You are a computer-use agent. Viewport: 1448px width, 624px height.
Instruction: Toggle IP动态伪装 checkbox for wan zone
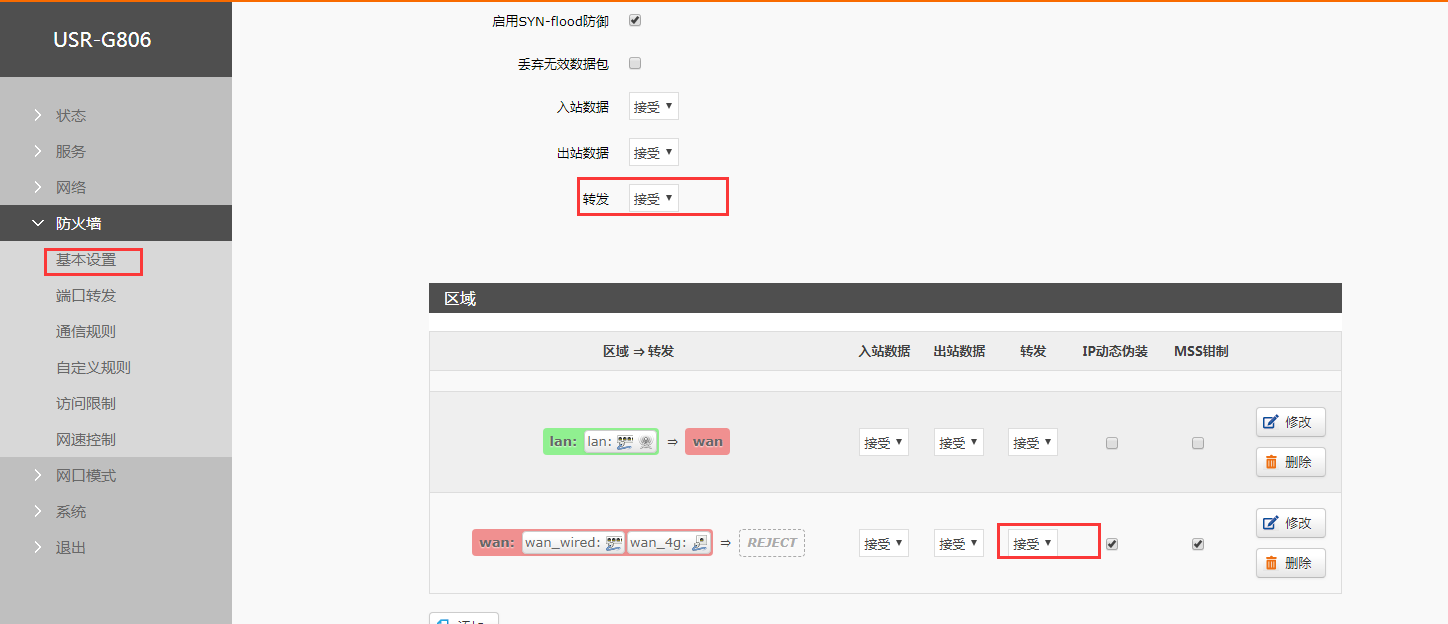coord(1112,544)
